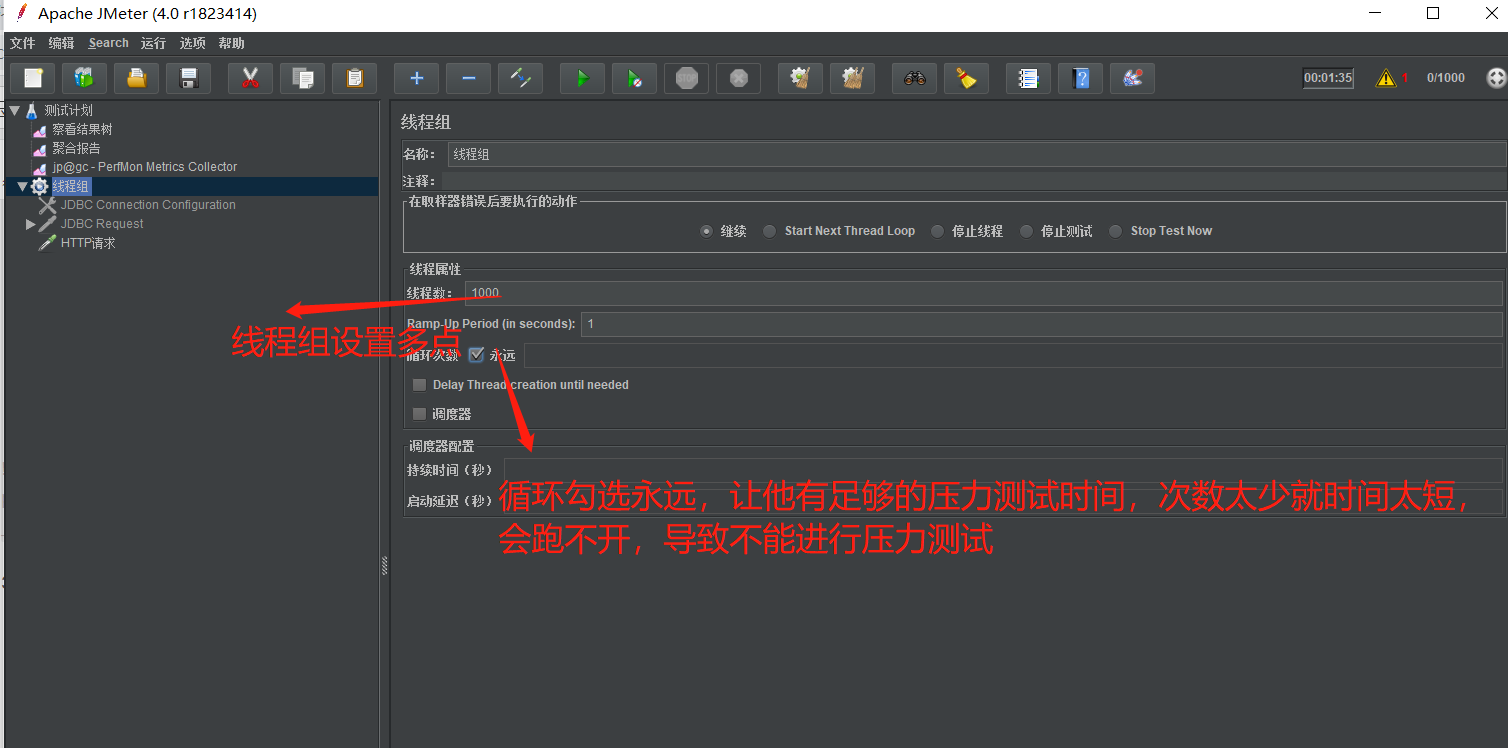Click the Open file folder icon
The height and width of the screenshot is (748, 1508).
click(137, 78)
